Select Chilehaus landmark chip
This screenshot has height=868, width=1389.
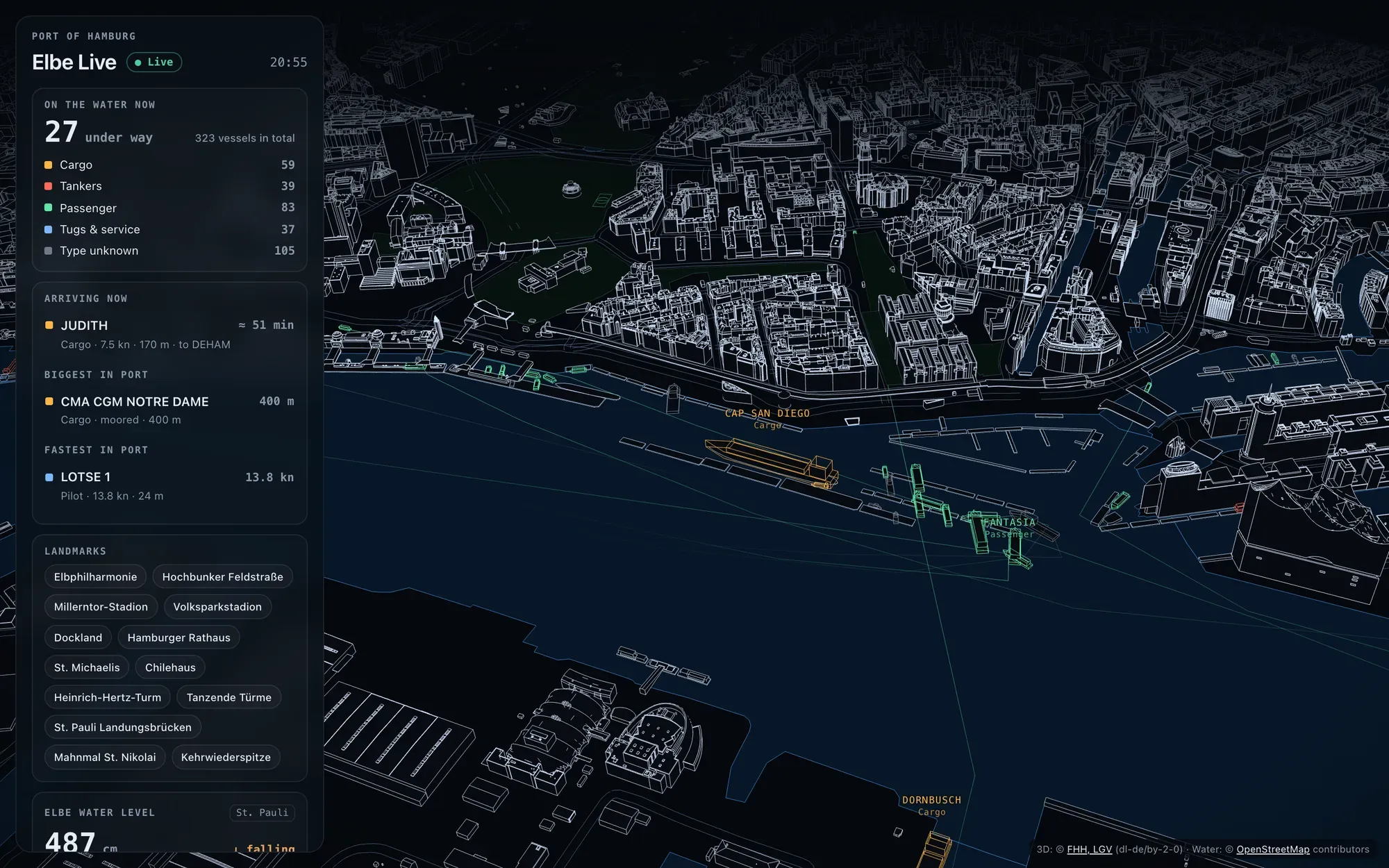coord(170,667)
